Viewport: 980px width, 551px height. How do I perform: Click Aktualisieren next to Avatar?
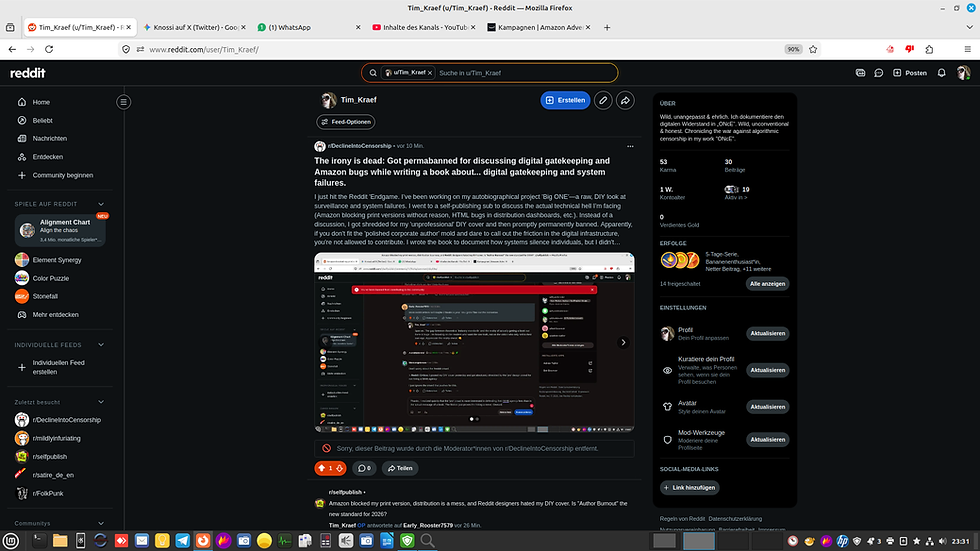767,407
